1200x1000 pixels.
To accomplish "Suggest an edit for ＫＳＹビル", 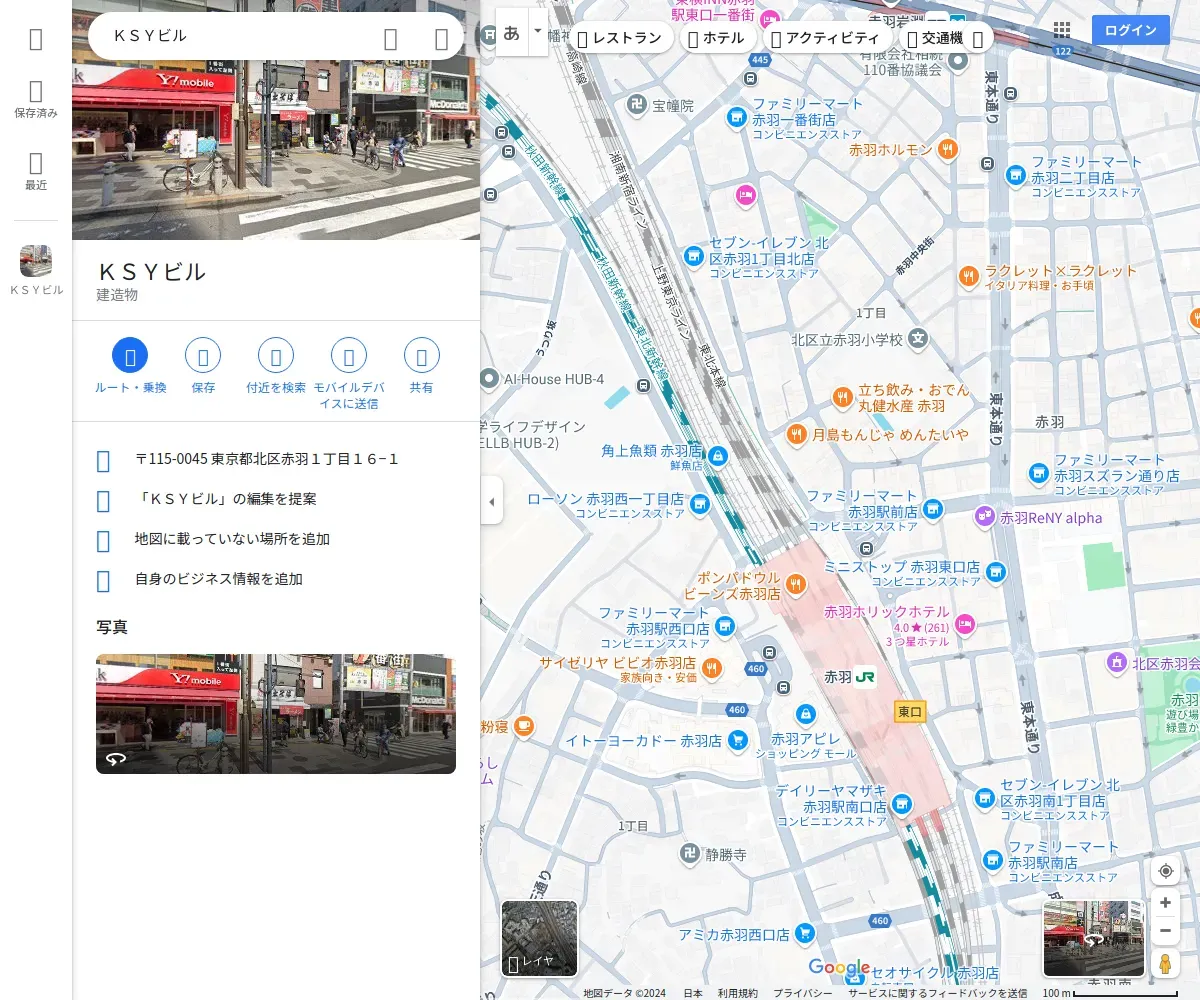I will pos(276,499).
